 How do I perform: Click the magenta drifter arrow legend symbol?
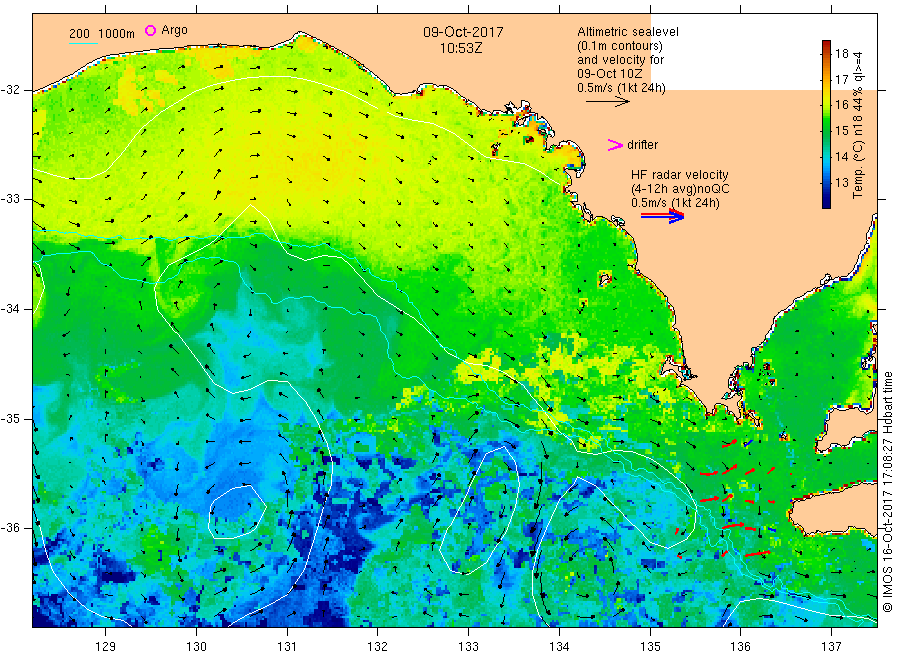(615, 145)
